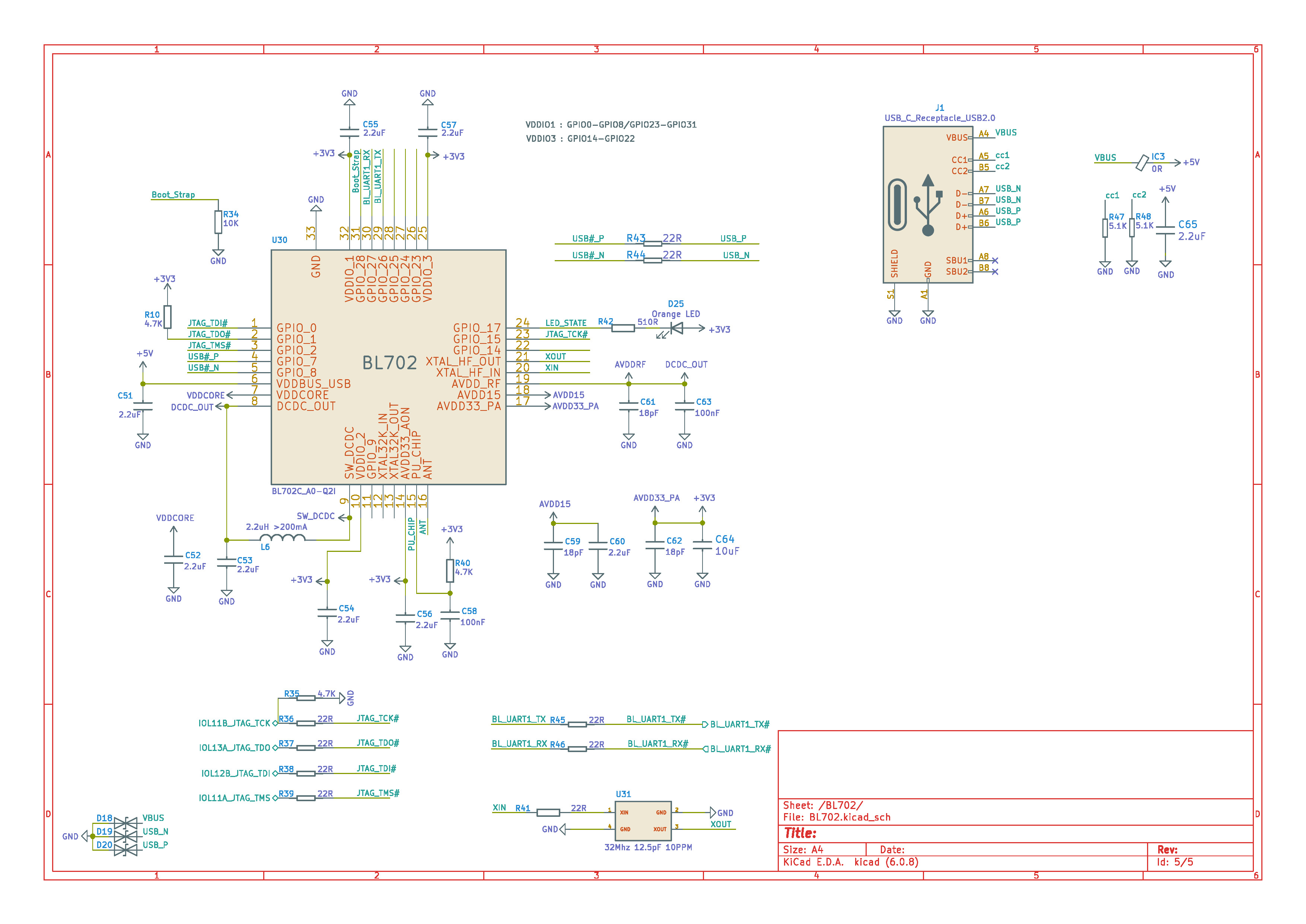Click the KiCad E.D.A. kicad (6.0.8) text
The width and height of the screenshot is (1306, 924).
pos(851,862)
